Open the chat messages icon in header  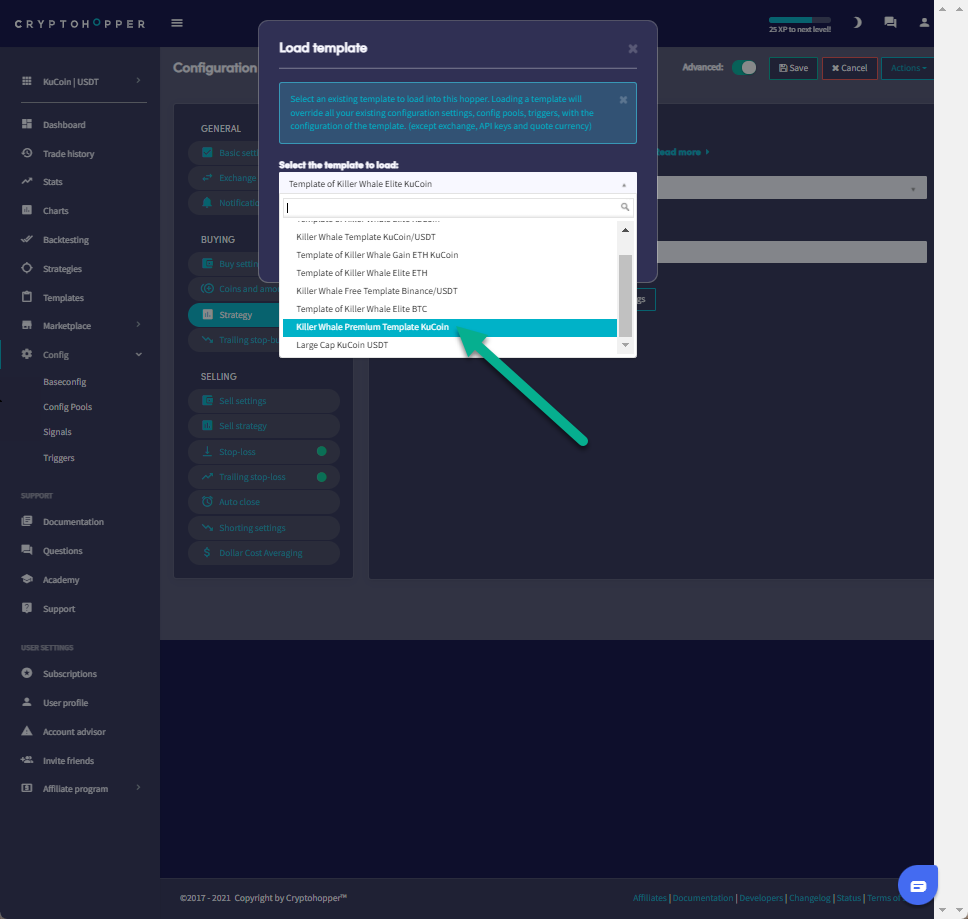coord(890,23)
